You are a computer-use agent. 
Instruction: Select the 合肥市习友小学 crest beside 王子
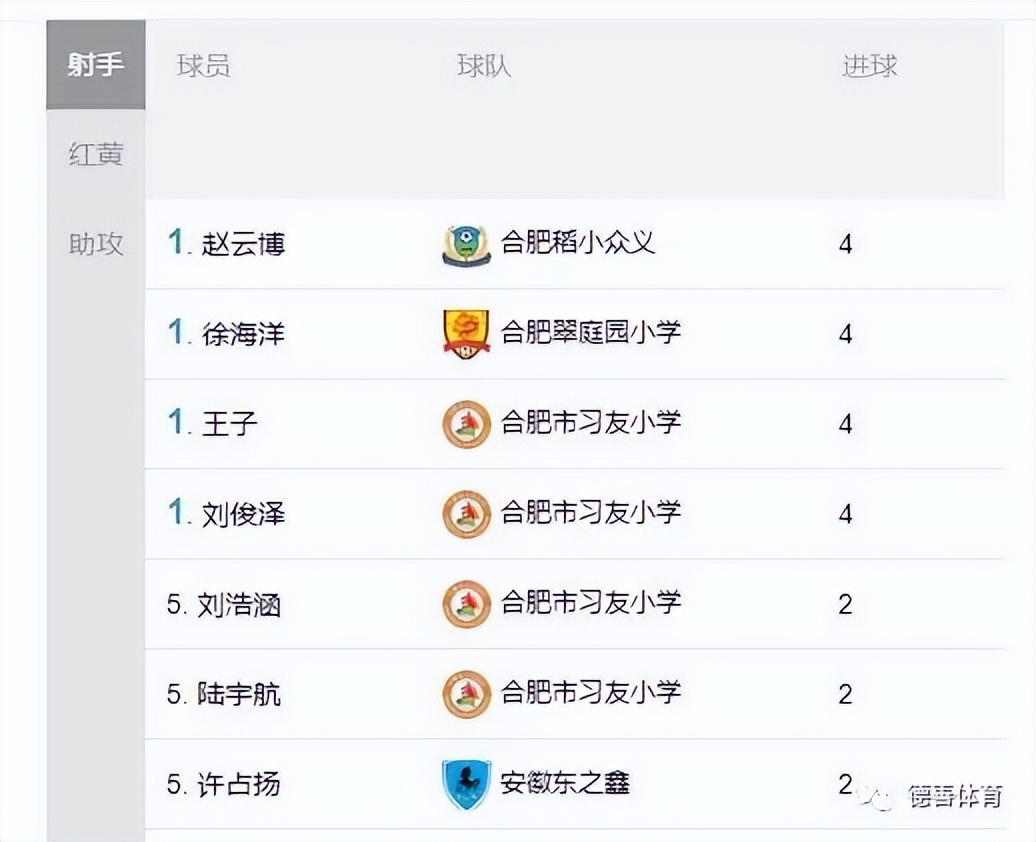pos(465,423)
